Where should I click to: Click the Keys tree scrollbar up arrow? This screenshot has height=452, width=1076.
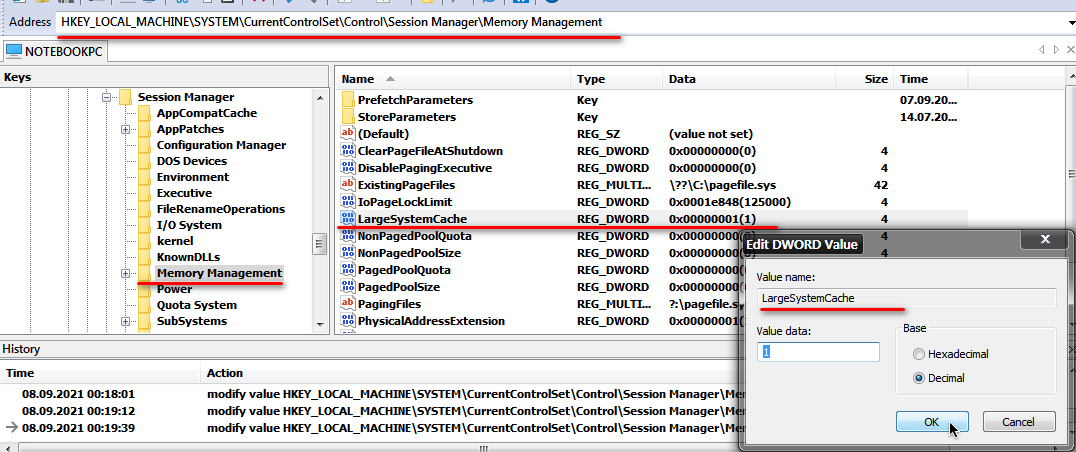click(x=320, y=97)
